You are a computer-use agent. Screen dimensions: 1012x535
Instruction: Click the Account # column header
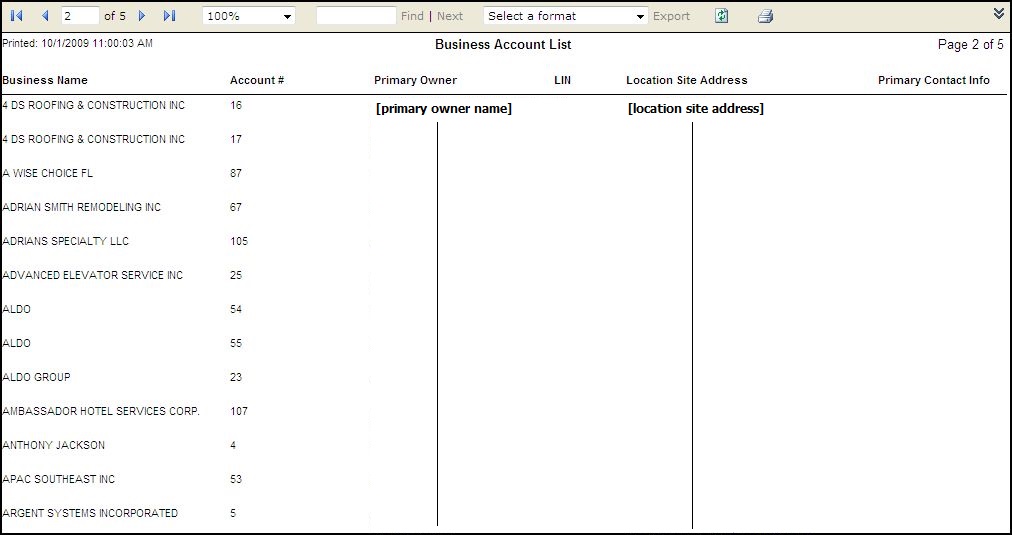tap(257, 80)
